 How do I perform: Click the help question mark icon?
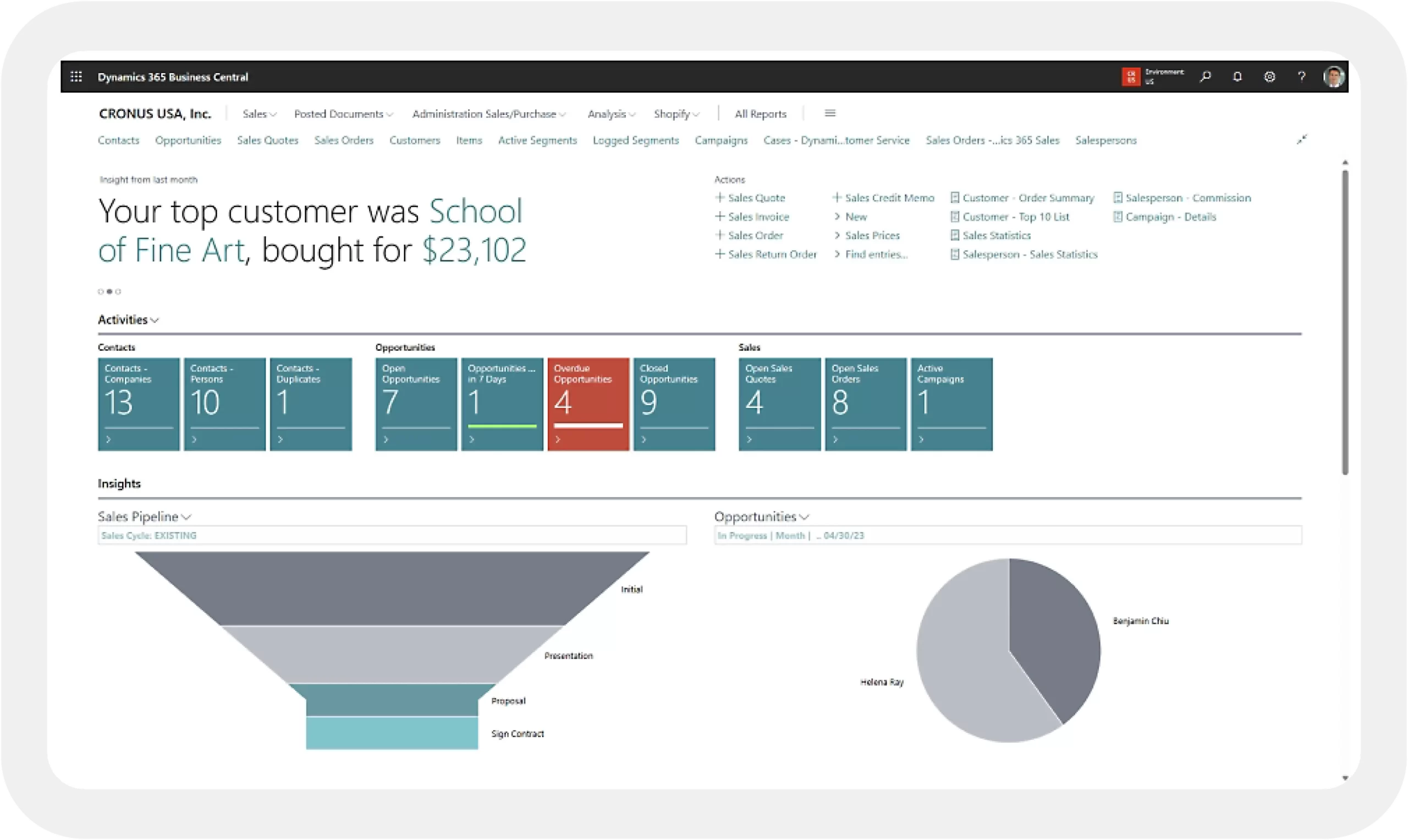tap(1301, 76)
